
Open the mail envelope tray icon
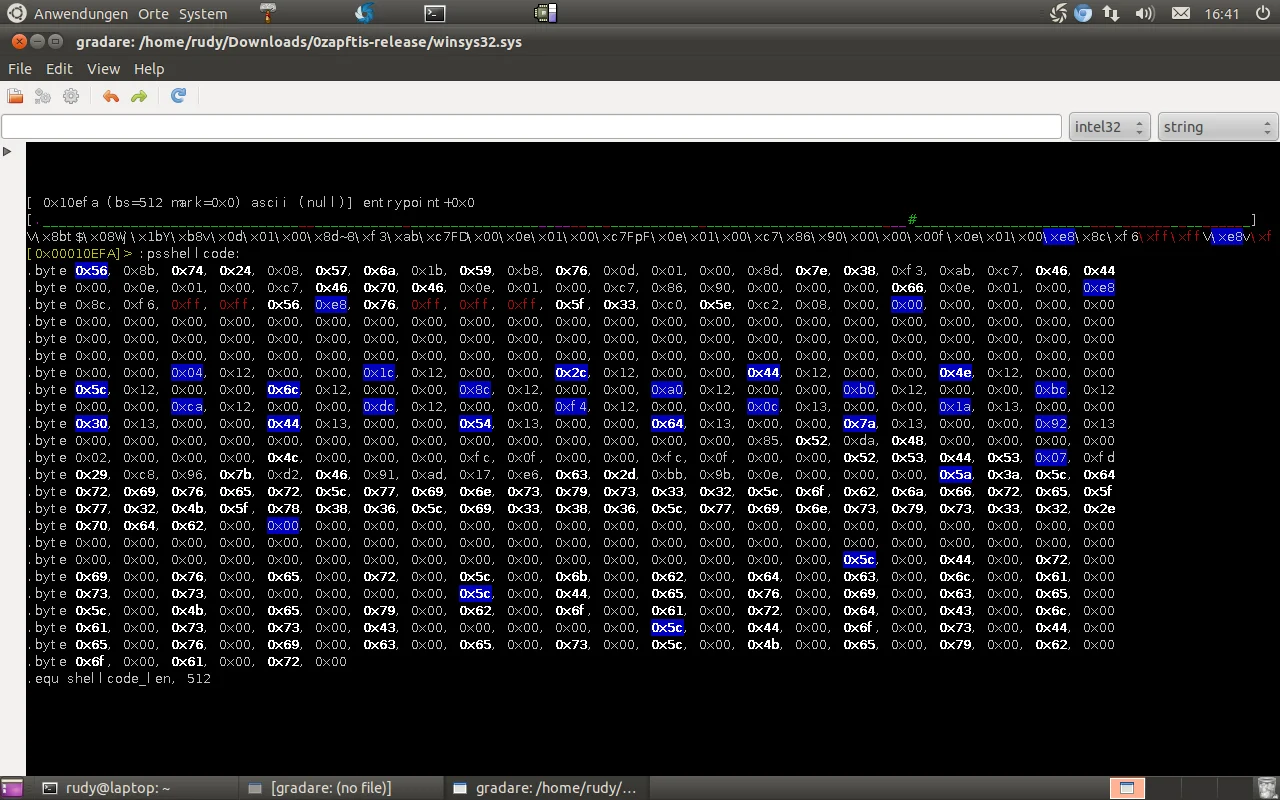point(1181,14)
